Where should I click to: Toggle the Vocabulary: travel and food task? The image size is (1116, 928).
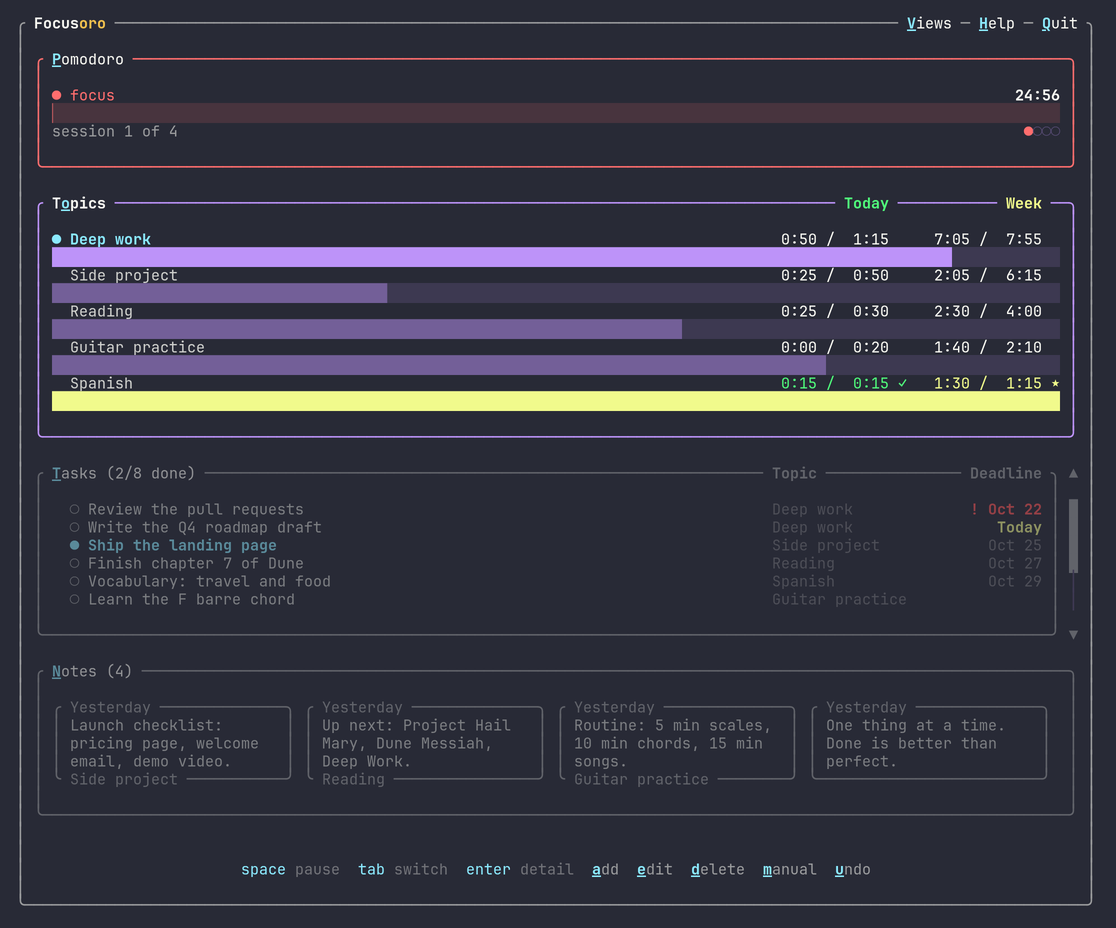pos(75,581)
